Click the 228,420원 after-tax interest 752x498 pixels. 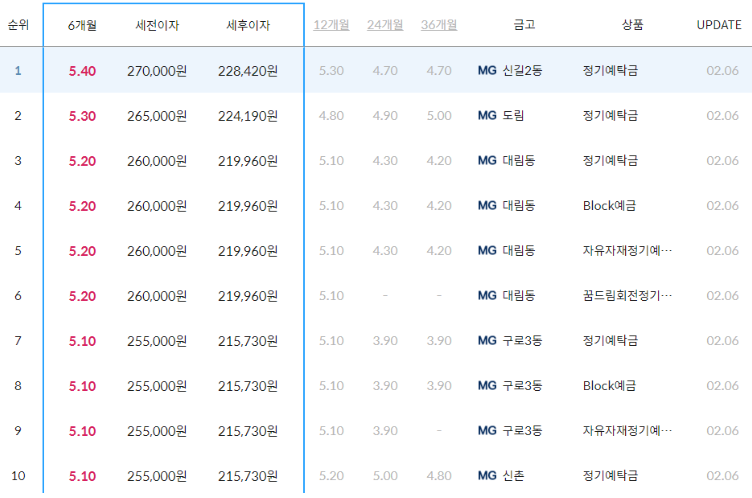(248, 71)
